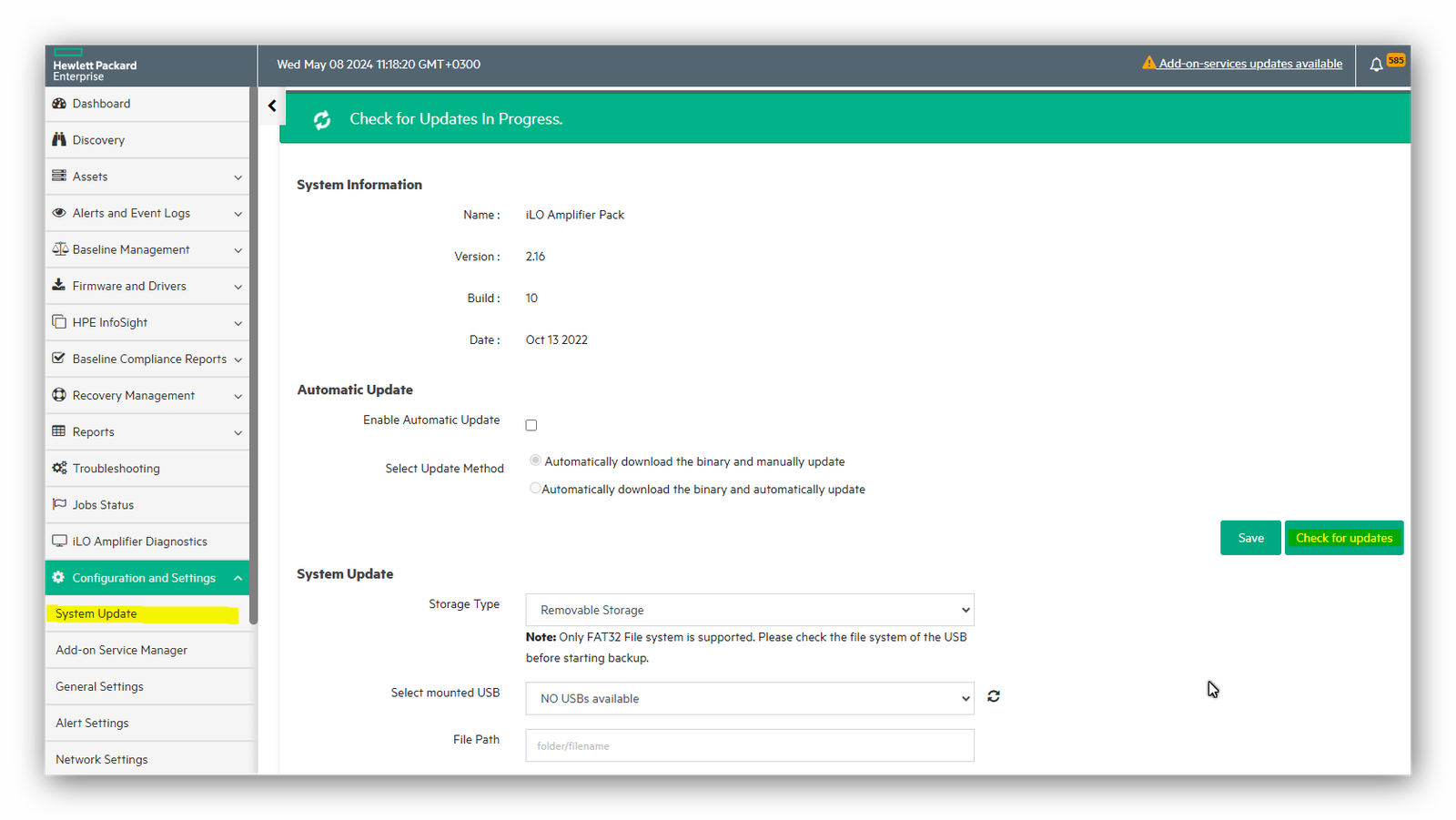Click the Discovery binoculars icon

click(x=59, y=139)
